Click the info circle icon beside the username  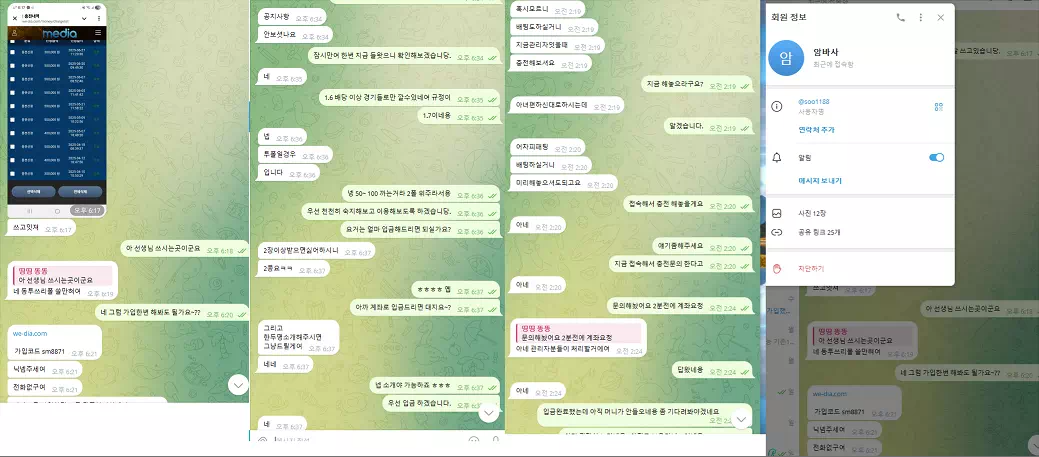(777, 107)
